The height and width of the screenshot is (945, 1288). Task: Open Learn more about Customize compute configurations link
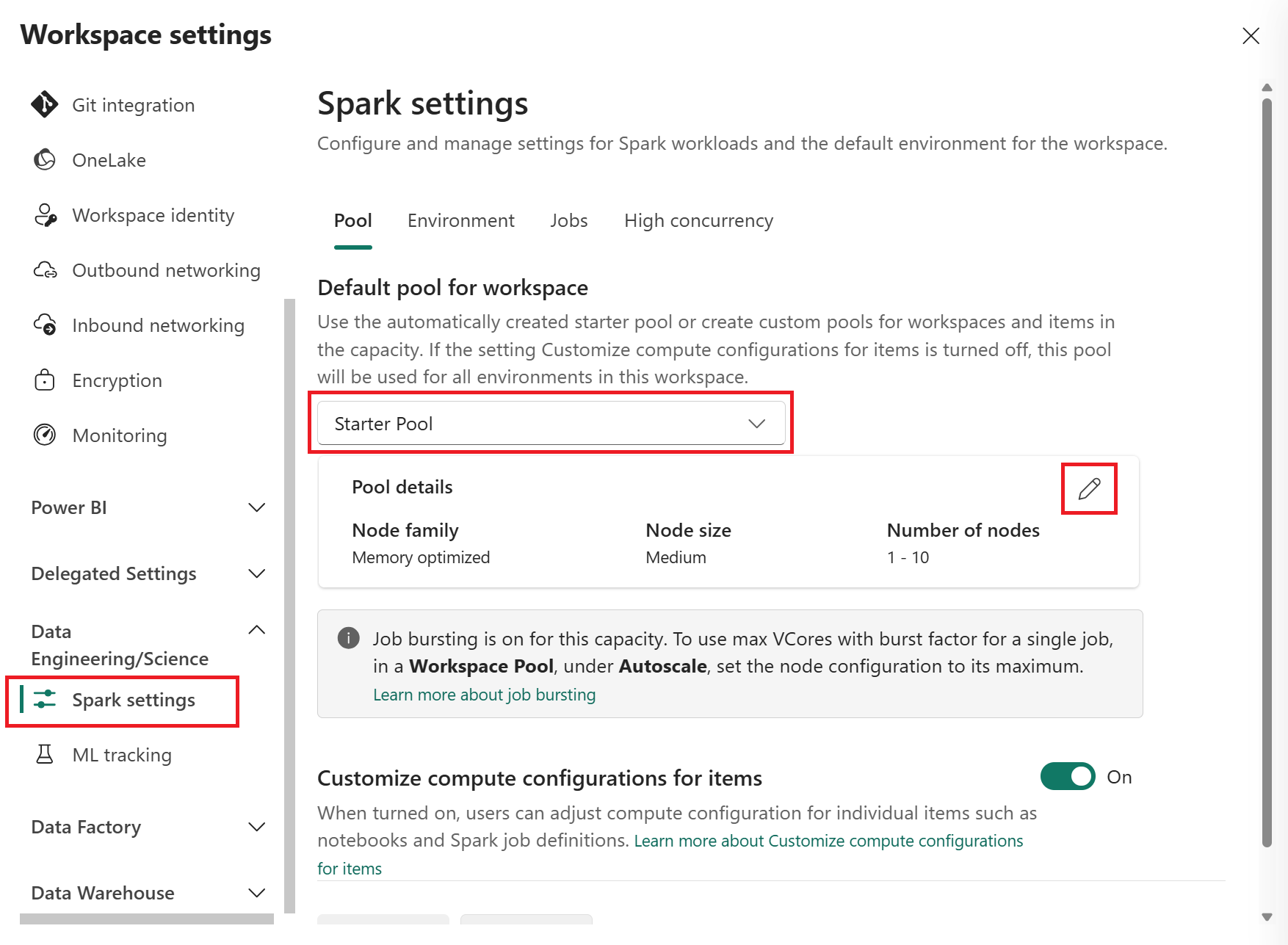[x=828, y=841]
